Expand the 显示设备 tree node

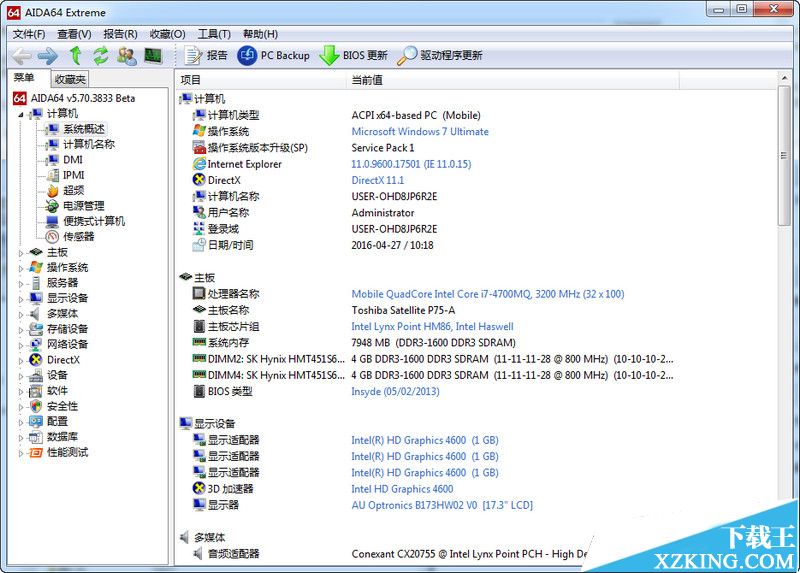[x=21, y=299]
